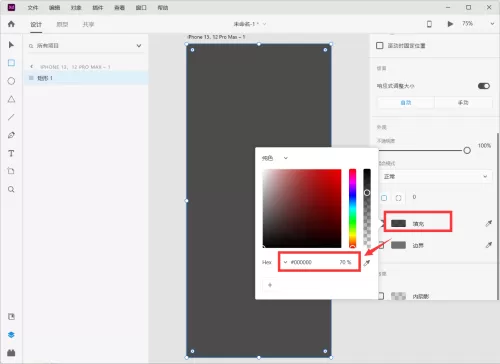This screenshot has height=364, width=500.
Task: Choose 自动 responsive resize mode
Action: [406, 103]
